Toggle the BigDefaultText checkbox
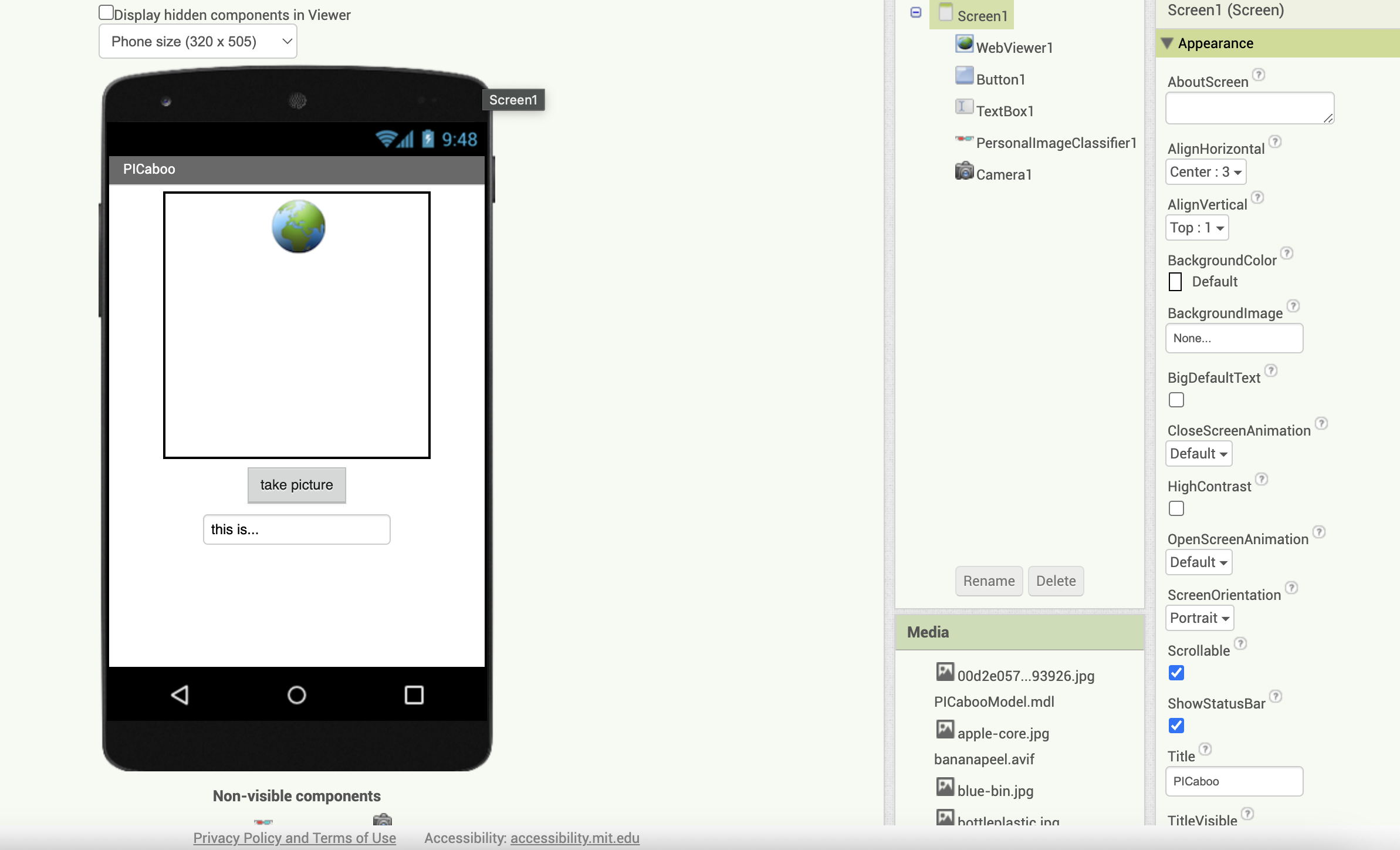The height and width of the screenshot is (850, 1400). tap(1176, 400)
